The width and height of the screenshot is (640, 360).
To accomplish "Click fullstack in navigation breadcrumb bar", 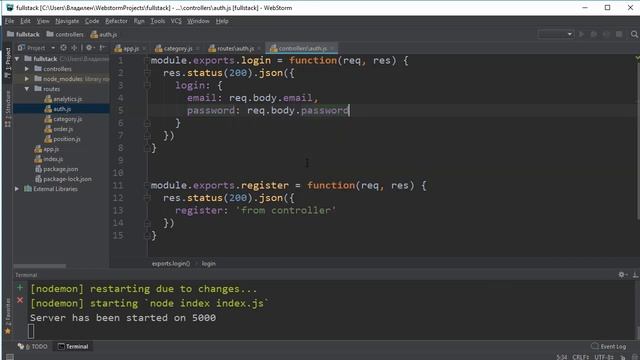I will (23, 34).
